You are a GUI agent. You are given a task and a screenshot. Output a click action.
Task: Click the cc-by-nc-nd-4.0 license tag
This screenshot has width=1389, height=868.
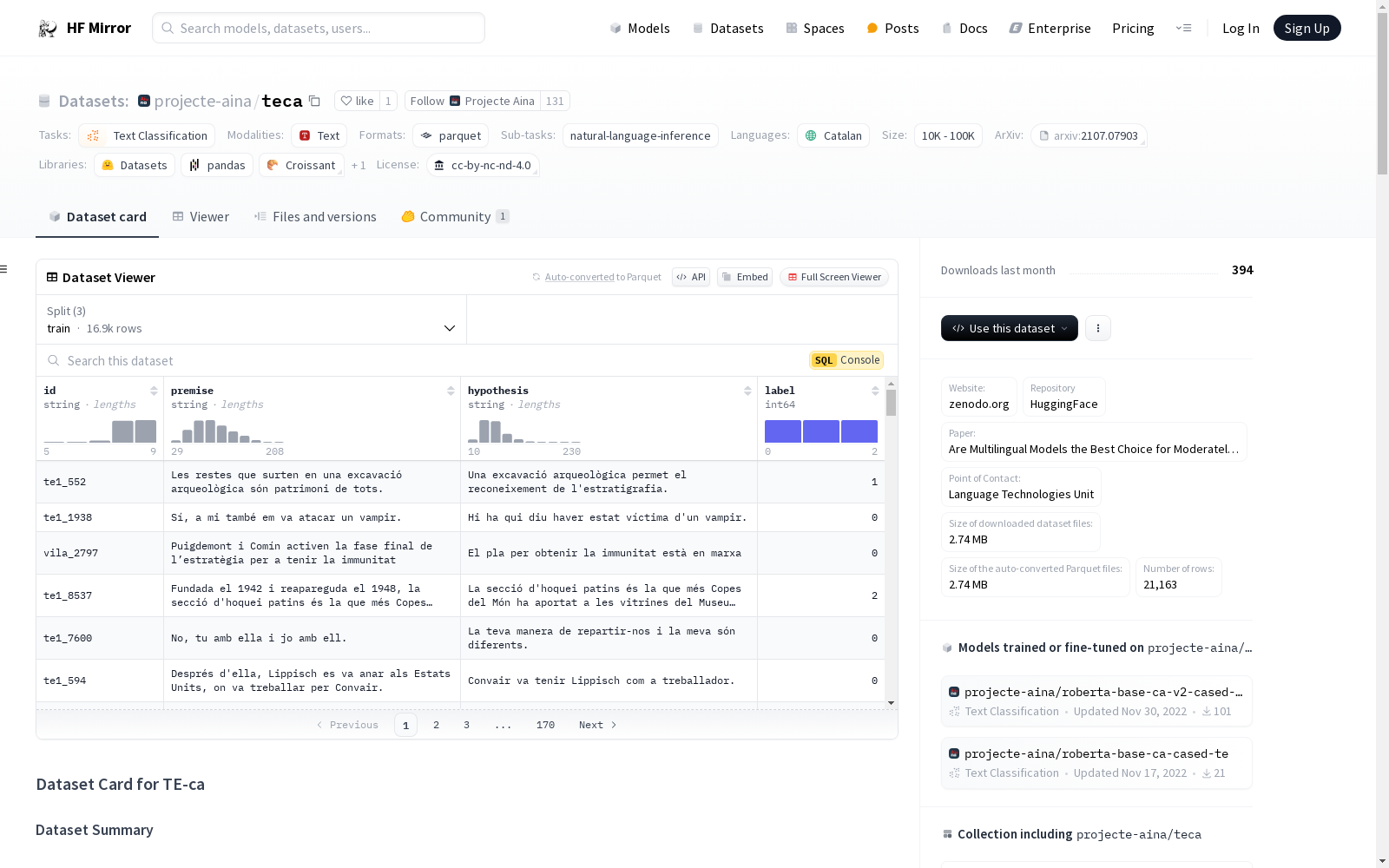pos(483,165)
